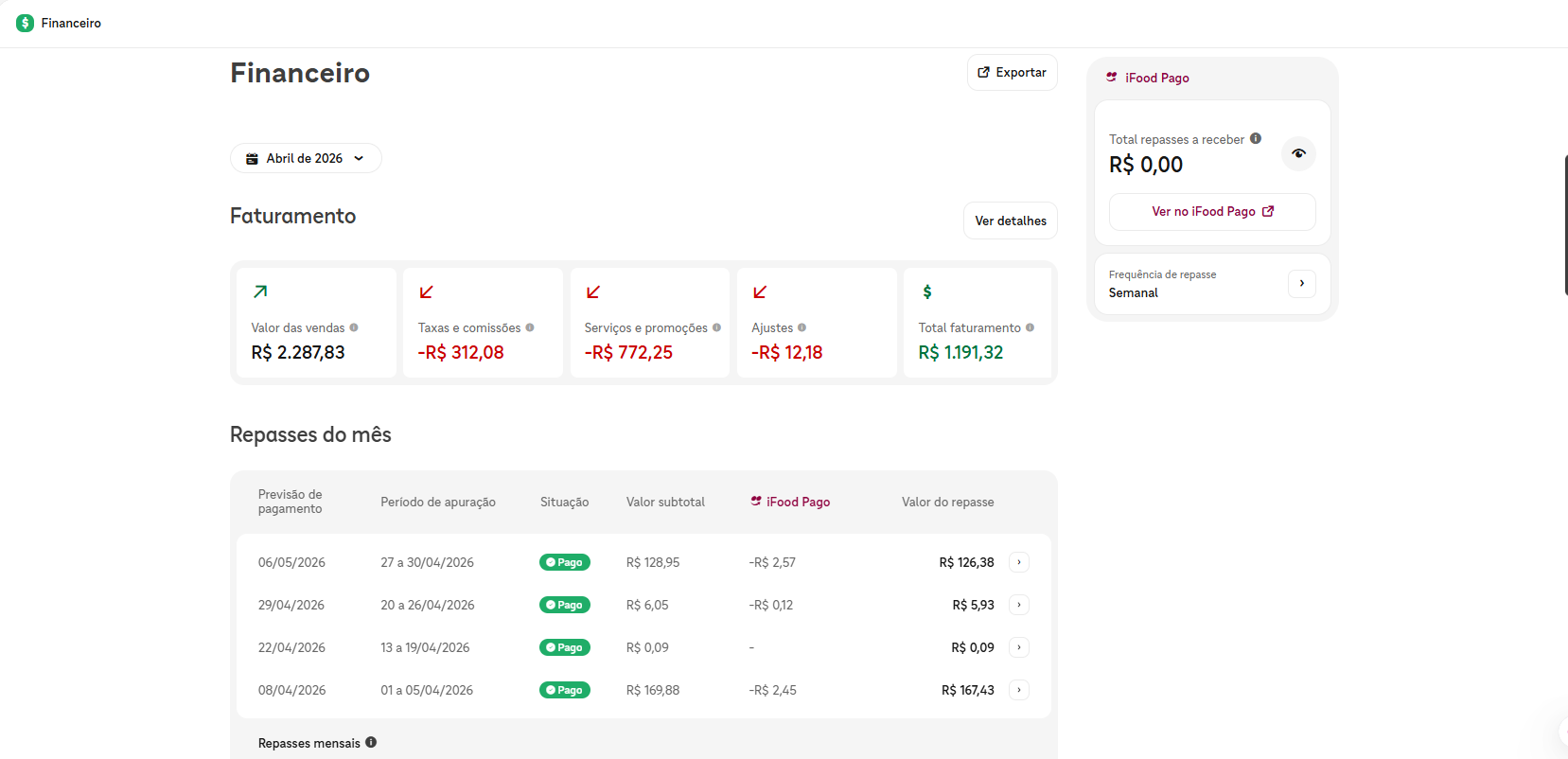This screenshot has height=759, width=1568.
Task: Click Pago badge for 20 a 26/04/2026
Action: coord(565,605)
